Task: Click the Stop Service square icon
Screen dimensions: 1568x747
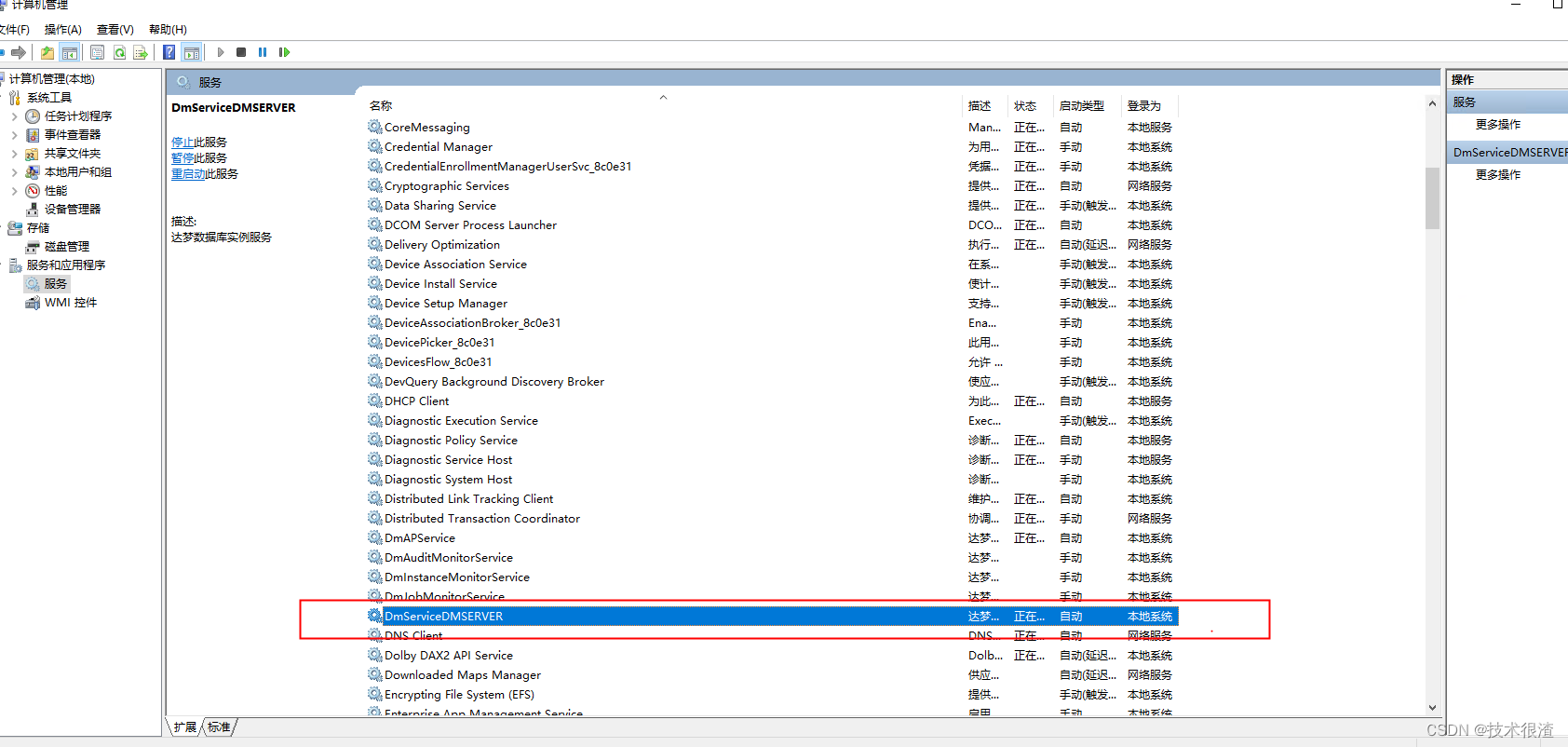Action: pos(241,52)
